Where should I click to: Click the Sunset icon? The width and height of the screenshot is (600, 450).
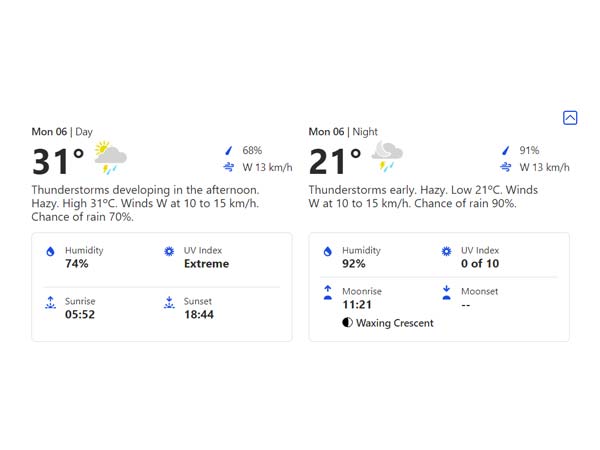(169, 302)
